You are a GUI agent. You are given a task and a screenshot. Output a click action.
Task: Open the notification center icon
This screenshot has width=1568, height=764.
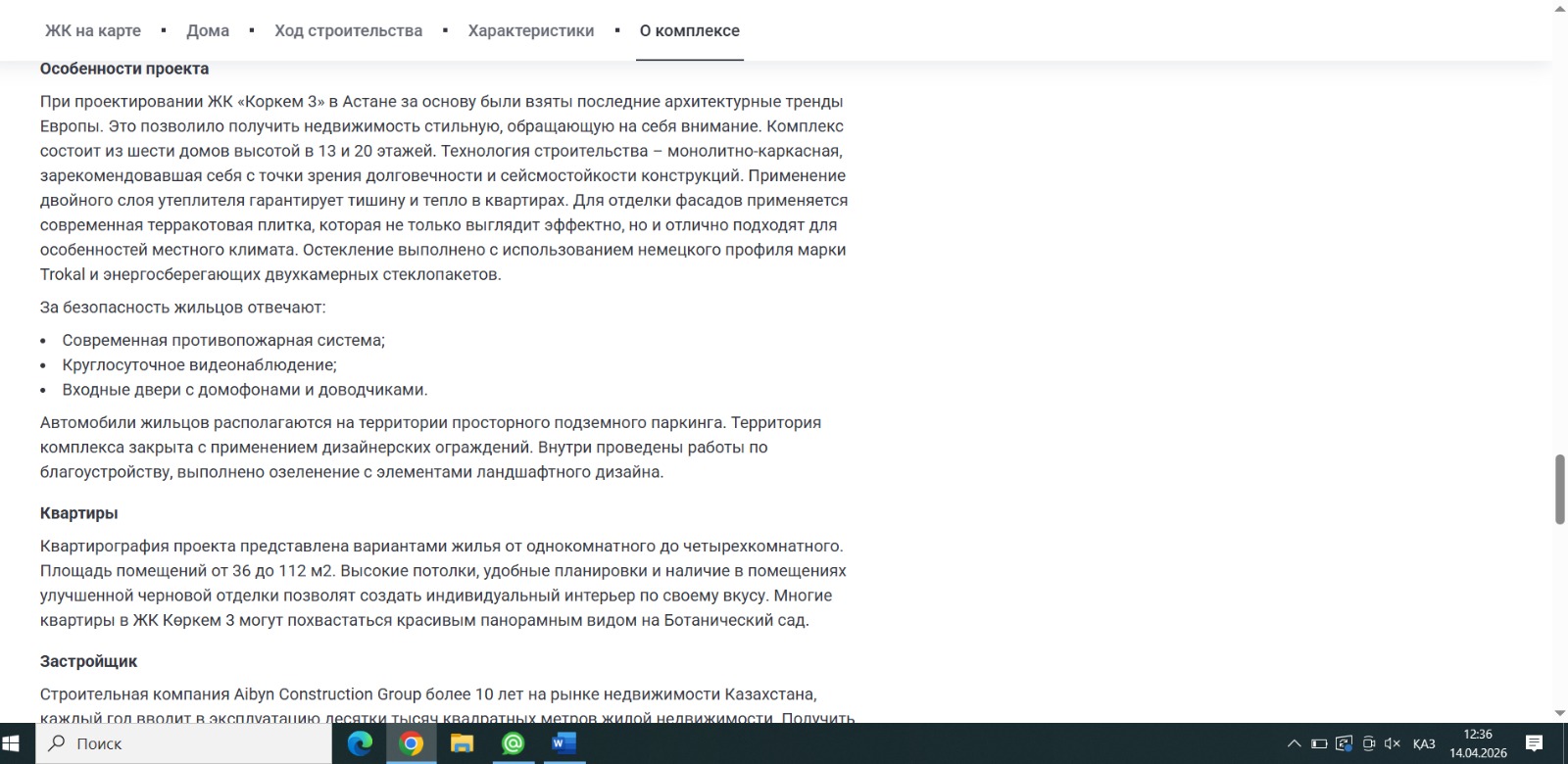[x=1535, y=743]
